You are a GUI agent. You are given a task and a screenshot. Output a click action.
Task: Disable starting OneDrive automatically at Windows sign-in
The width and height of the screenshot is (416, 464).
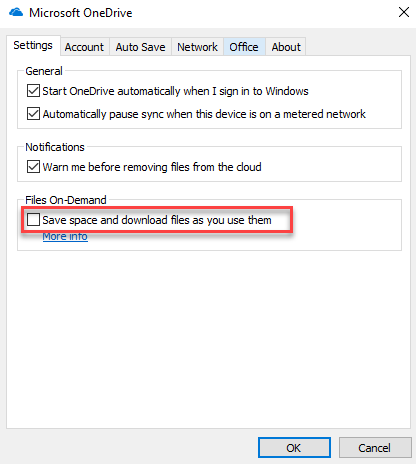pyautogui.click(x=33, y=91)
